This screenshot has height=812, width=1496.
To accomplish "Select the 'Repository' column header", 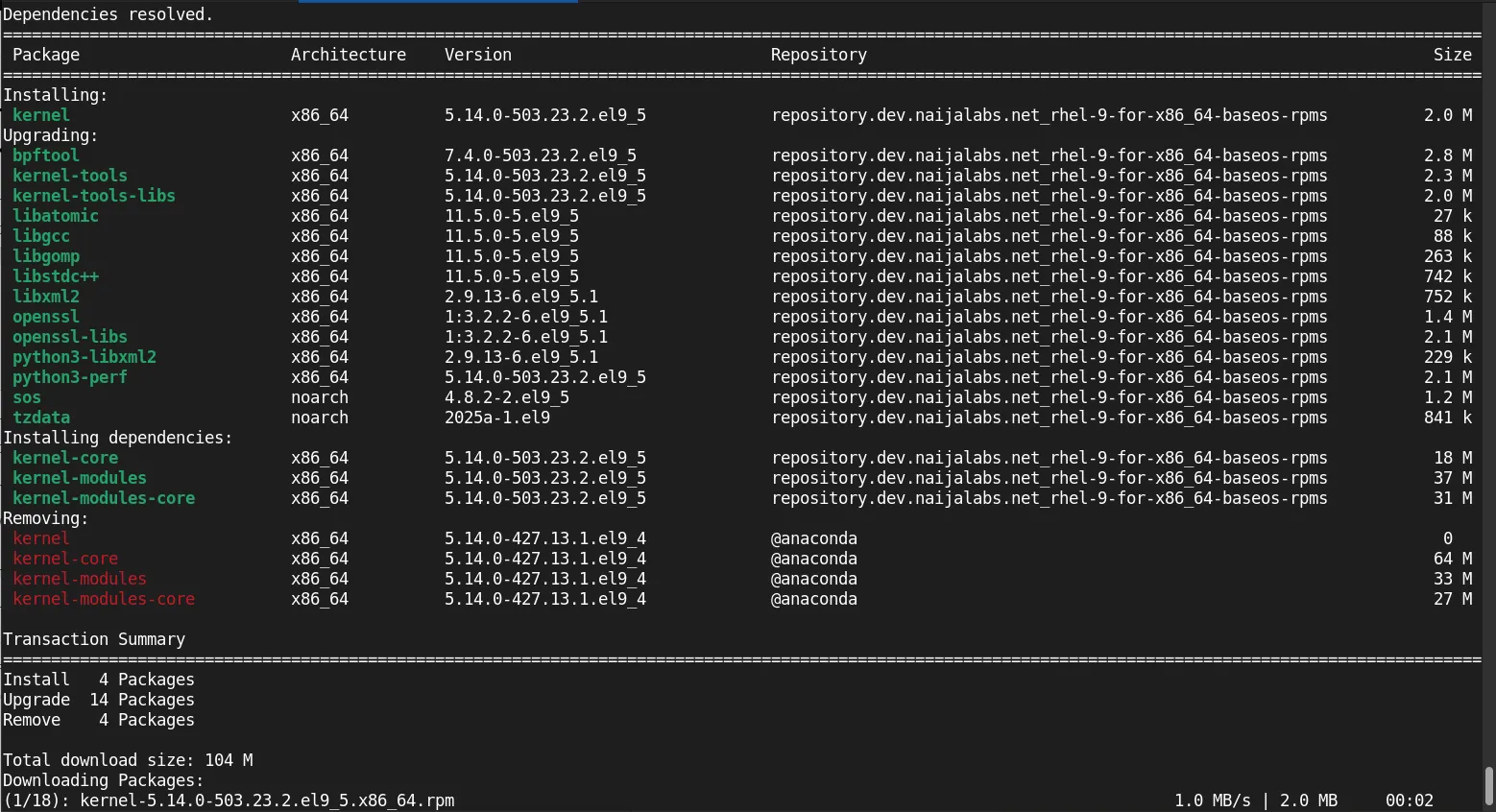I will [819, 55].
